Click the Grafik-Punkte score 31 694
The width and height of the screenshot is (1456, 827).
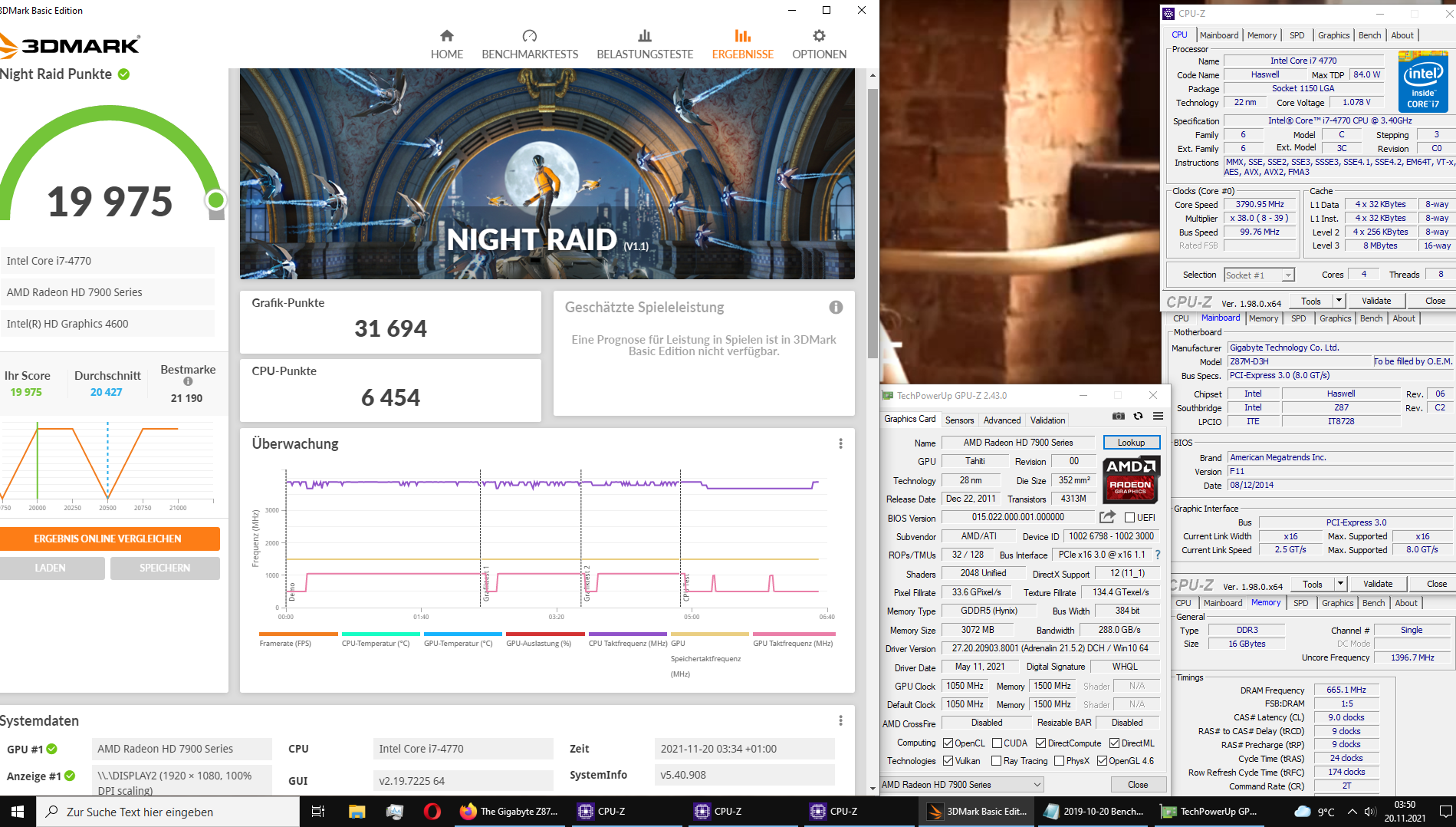click(x=390, y=328)
